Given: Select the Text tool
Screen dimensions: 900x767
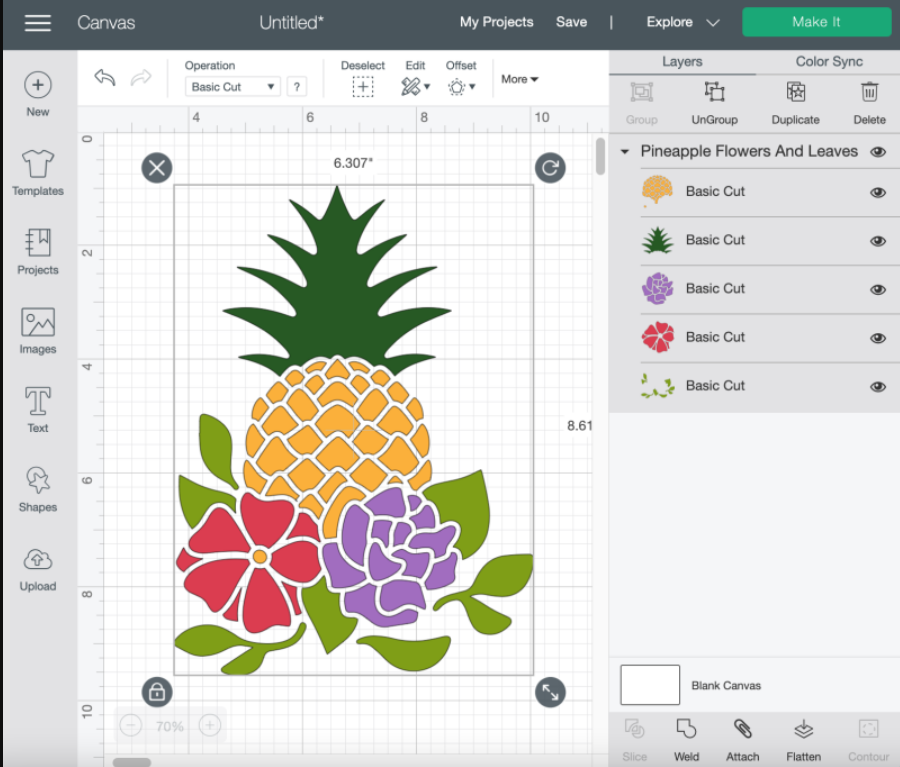Looking at the screenshot, I should click(x=38, y=410).
